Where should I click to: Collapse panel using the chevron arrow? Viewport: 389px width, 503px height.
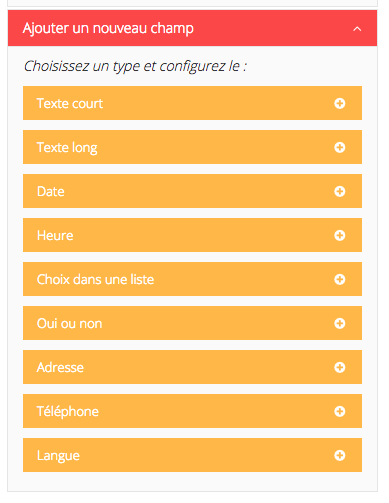(x=357, y=29)
